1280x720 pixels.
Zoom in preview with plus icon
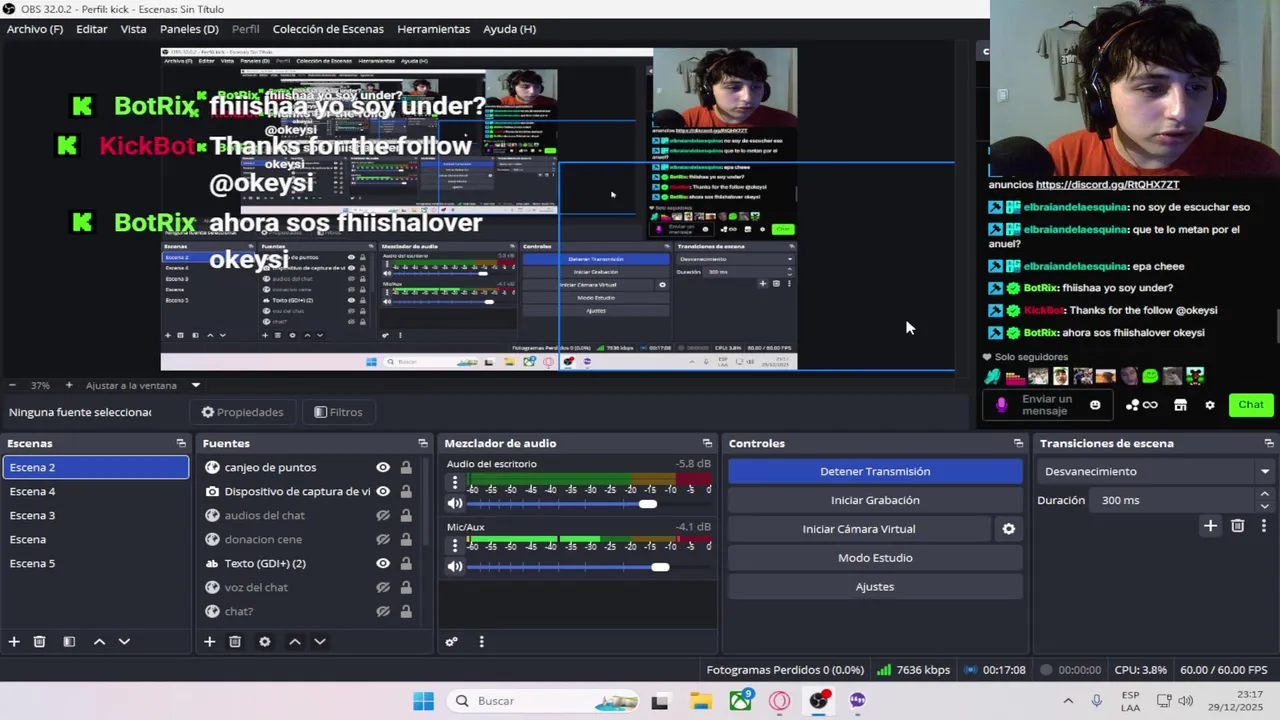pos(69,385)
